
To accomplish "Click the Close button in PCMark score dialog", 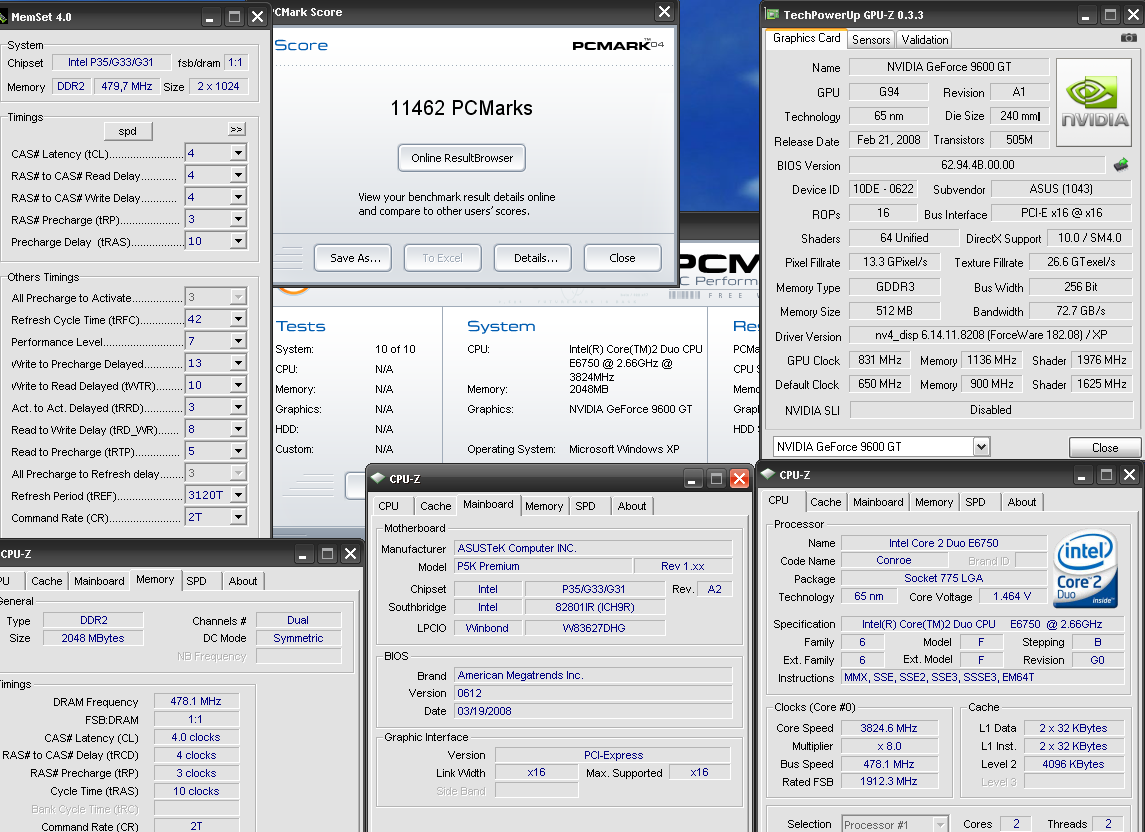I will [623, 258].
